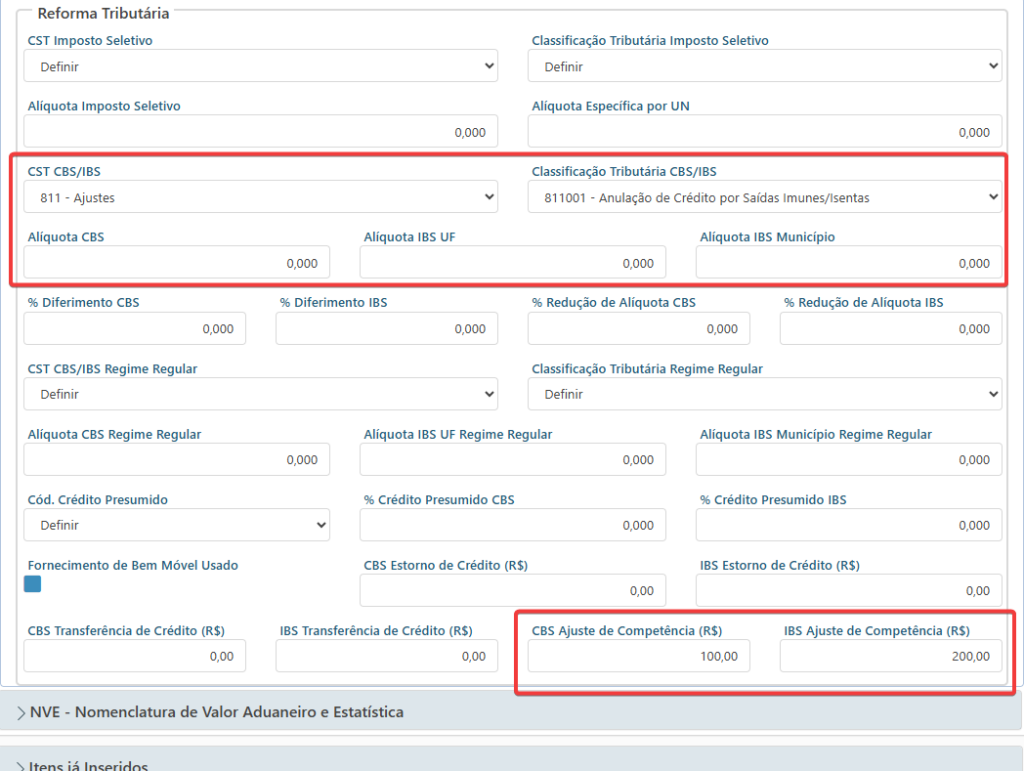Expand NVE - Nomenclatura de Valor Aduaneiro section
The image size is (1024, 771).
(x=511, y=712)
